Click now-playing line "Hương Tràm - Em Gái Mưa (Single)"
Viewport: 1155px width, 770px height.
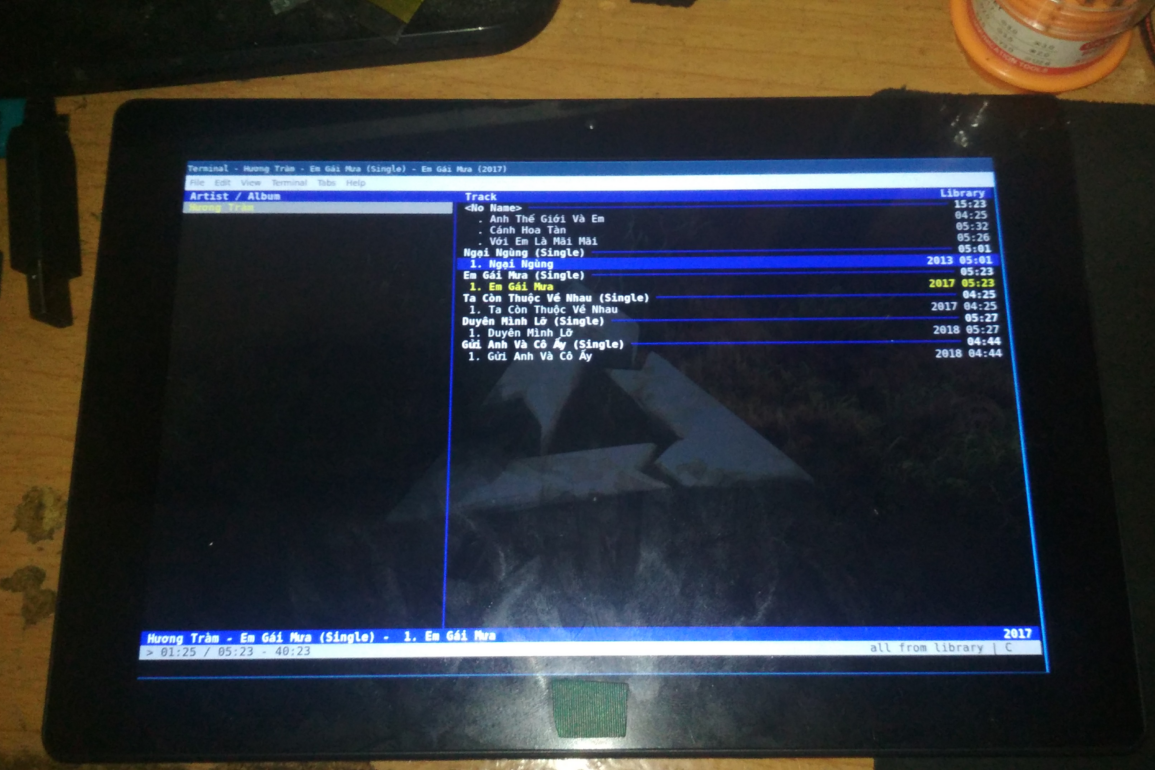pyautogui.click(x=261, y=637)
